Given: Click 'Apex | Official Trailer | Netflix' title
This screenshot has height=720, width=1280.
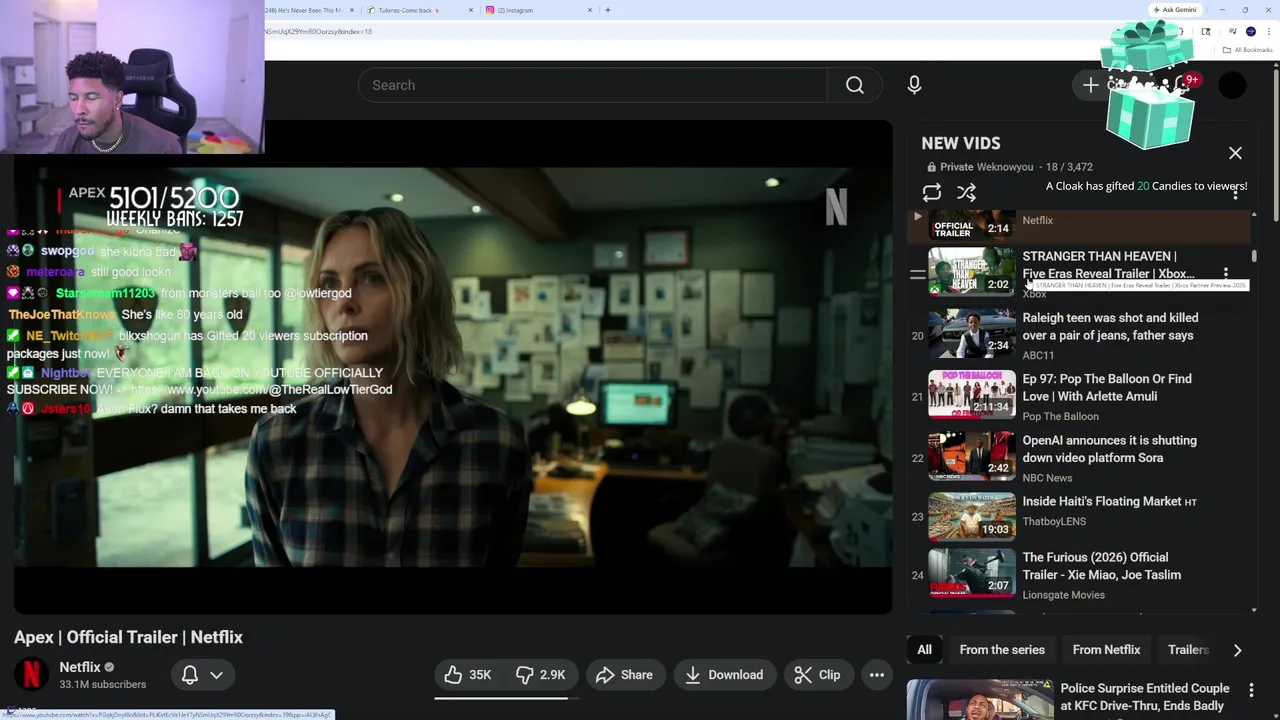Looking at the screenshot, I should (x=128, y=637).
